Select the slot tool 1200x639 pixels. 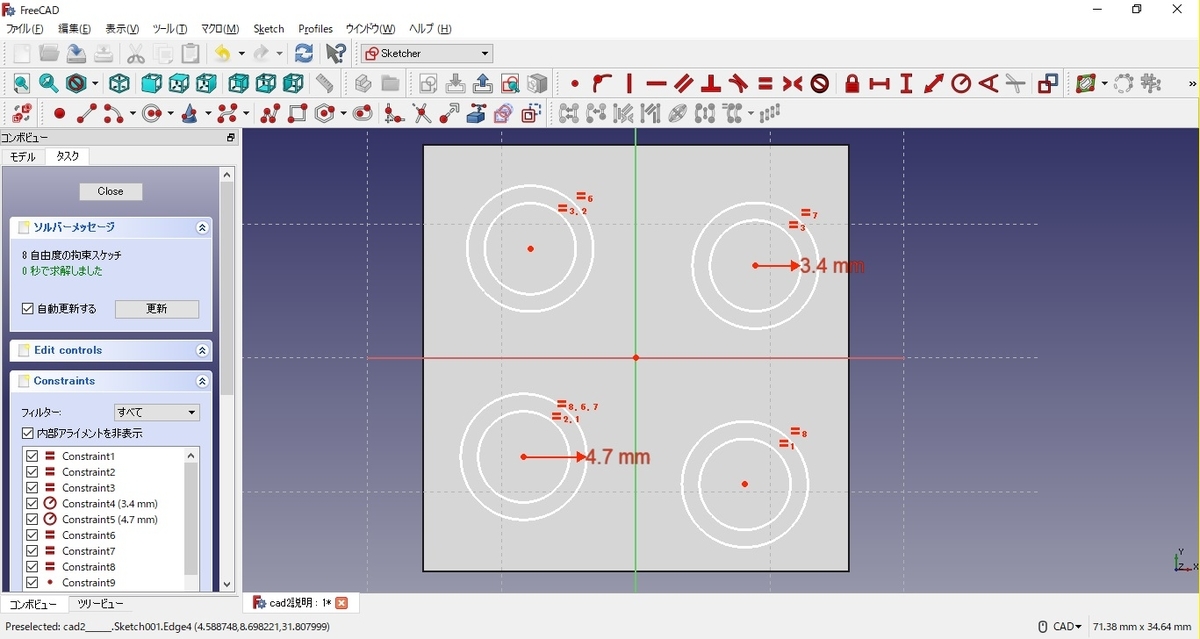[363, 114]
